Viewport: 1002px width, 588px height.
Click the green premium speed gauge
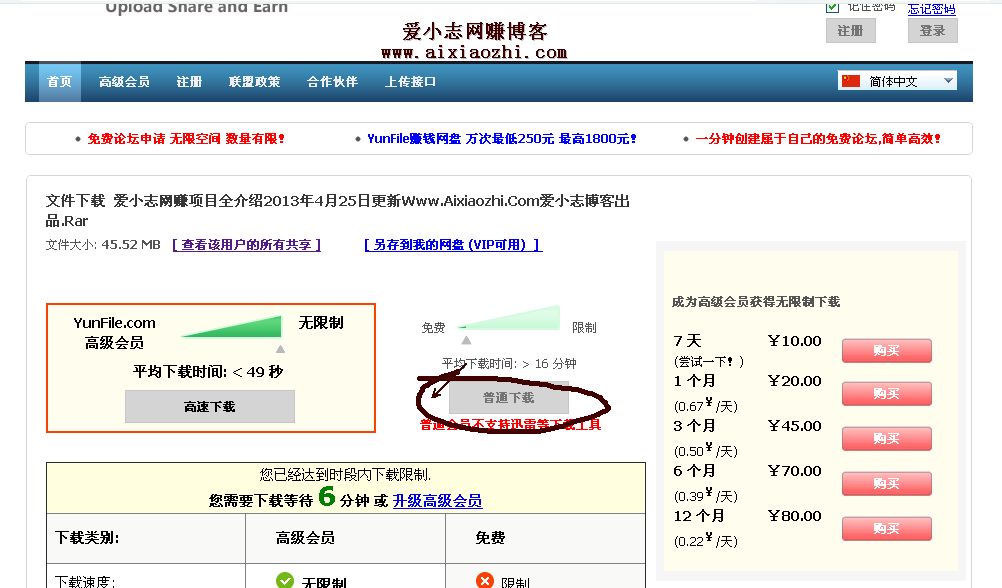click(231, 326)
